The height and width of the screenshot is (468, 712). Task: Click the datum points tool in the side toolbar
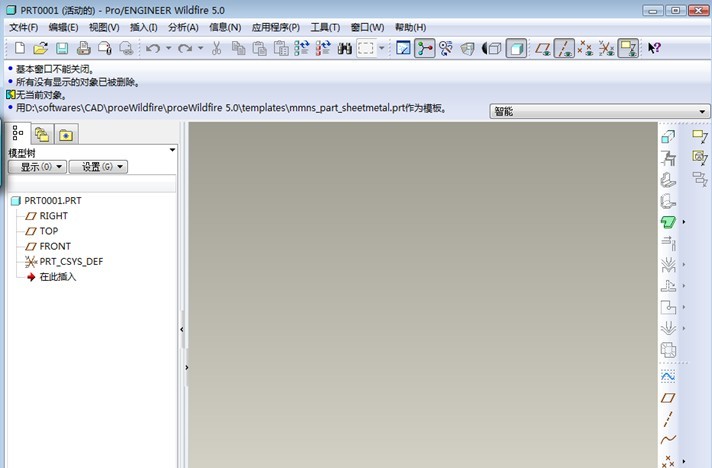(x=668, y=461)
